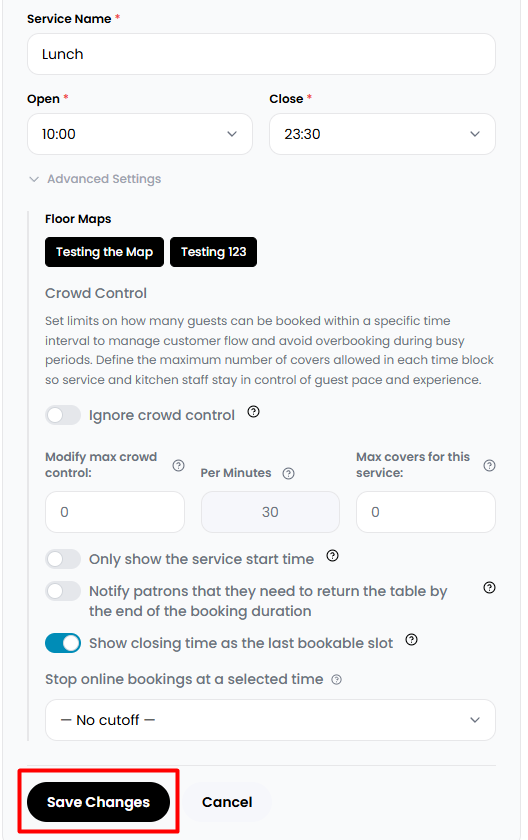The width and height of the screenshot is (528, 840).
Task: Select the Testing the Map floor map
Action: click(x=104, y=252)
